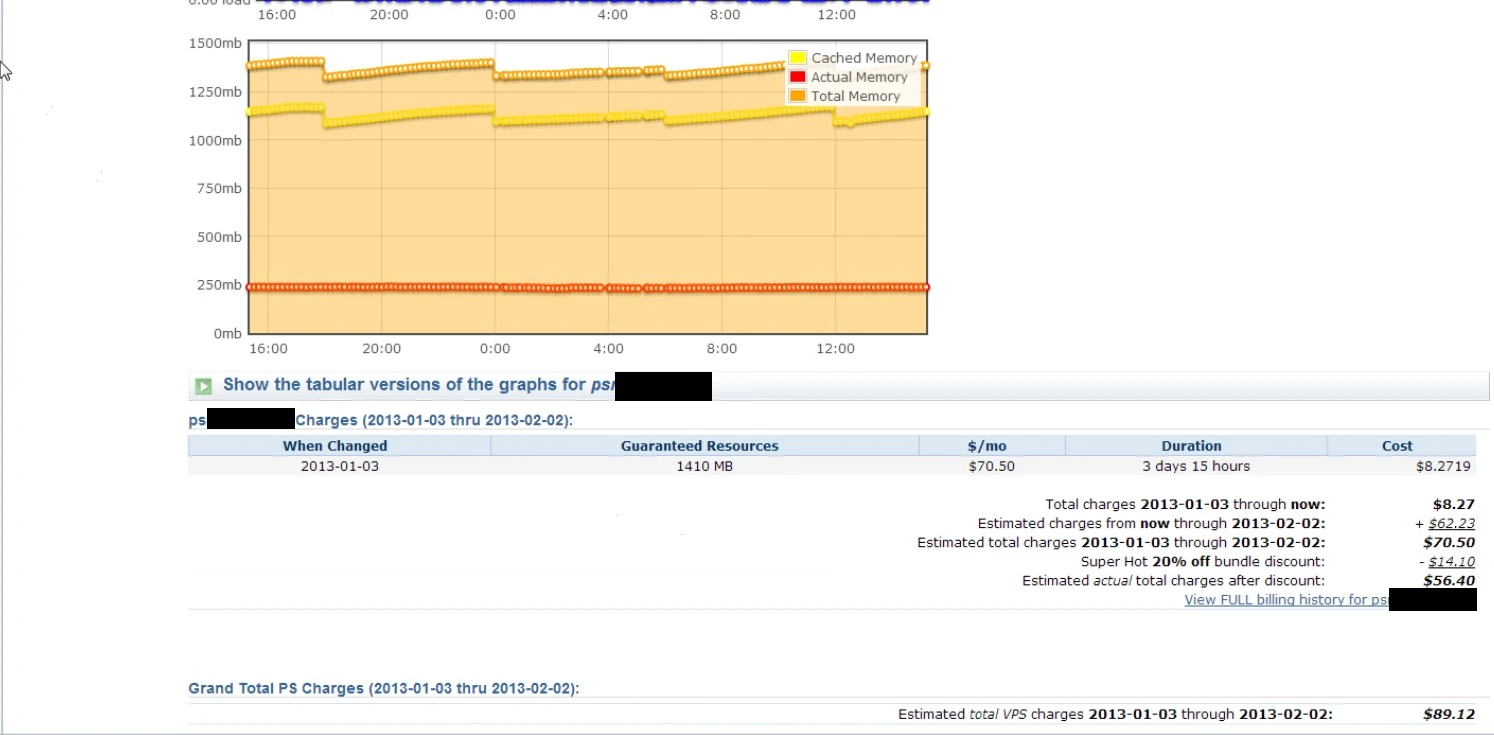Image resolution: width=1494 pixels, height=735 pixels.
Task: Click the 750mb y-axis label
Action: (x=219, y=189)
